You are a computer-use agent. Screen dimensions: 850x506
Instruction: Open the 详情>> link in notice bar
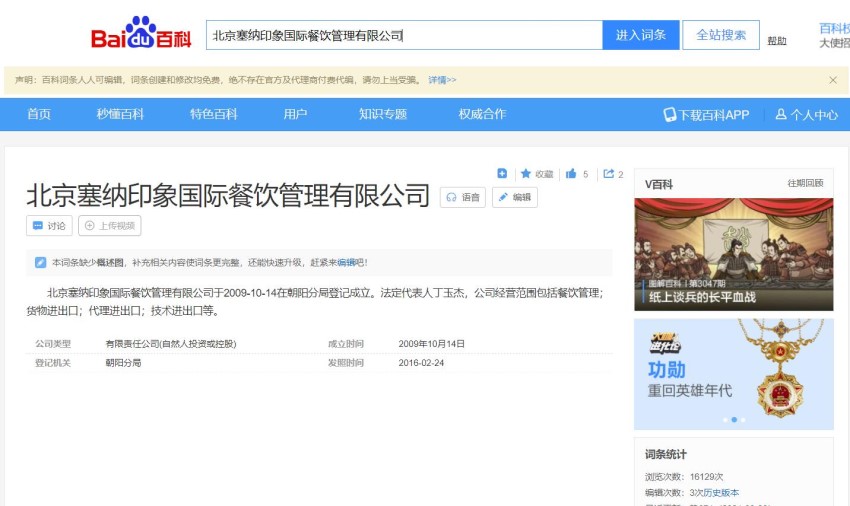tap(442, 80)
